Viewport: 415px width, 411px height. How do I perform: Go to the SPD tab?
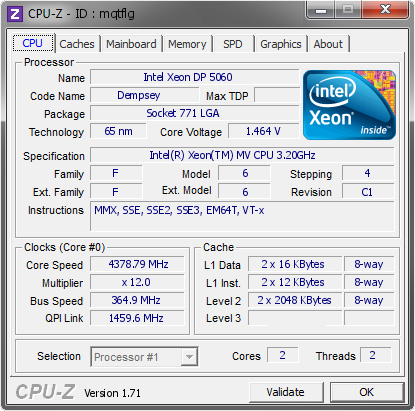click(x=233, y=44)
